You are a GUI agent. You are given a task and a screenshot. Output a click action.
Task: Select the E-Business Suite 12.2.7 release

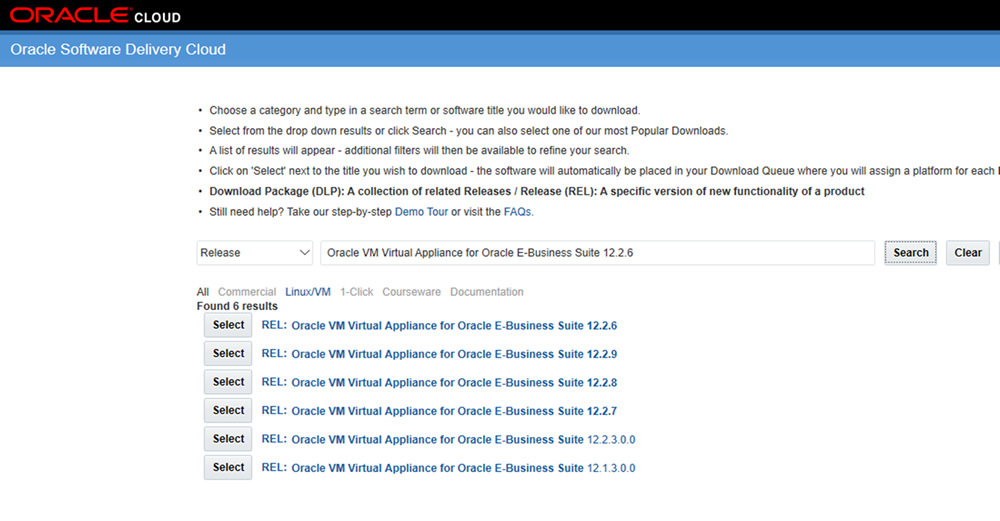click(x=228, y=410)
